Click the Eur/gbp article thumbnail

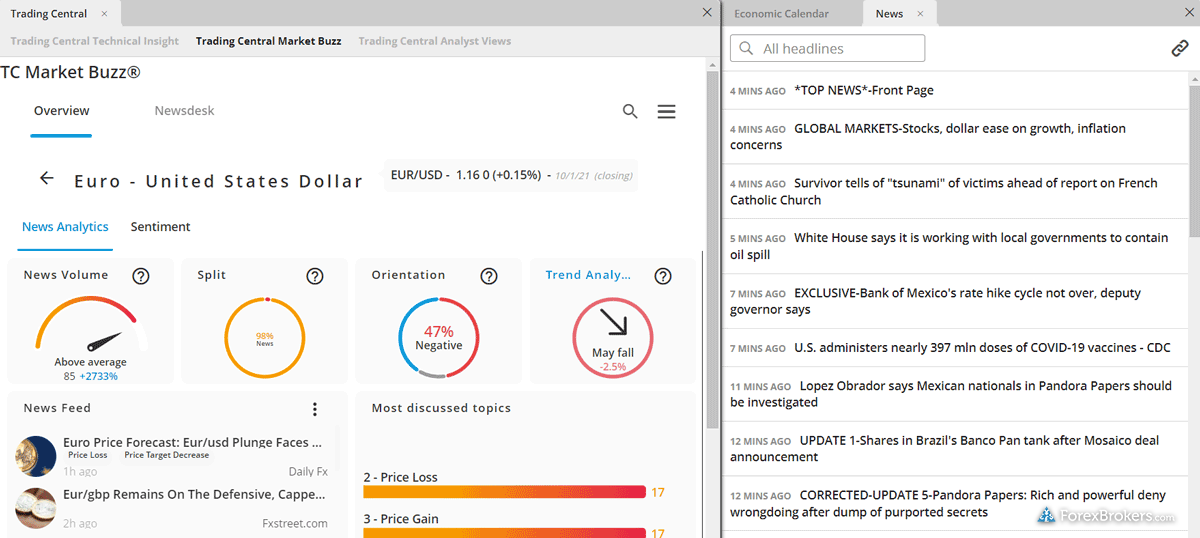coord(36,507)
